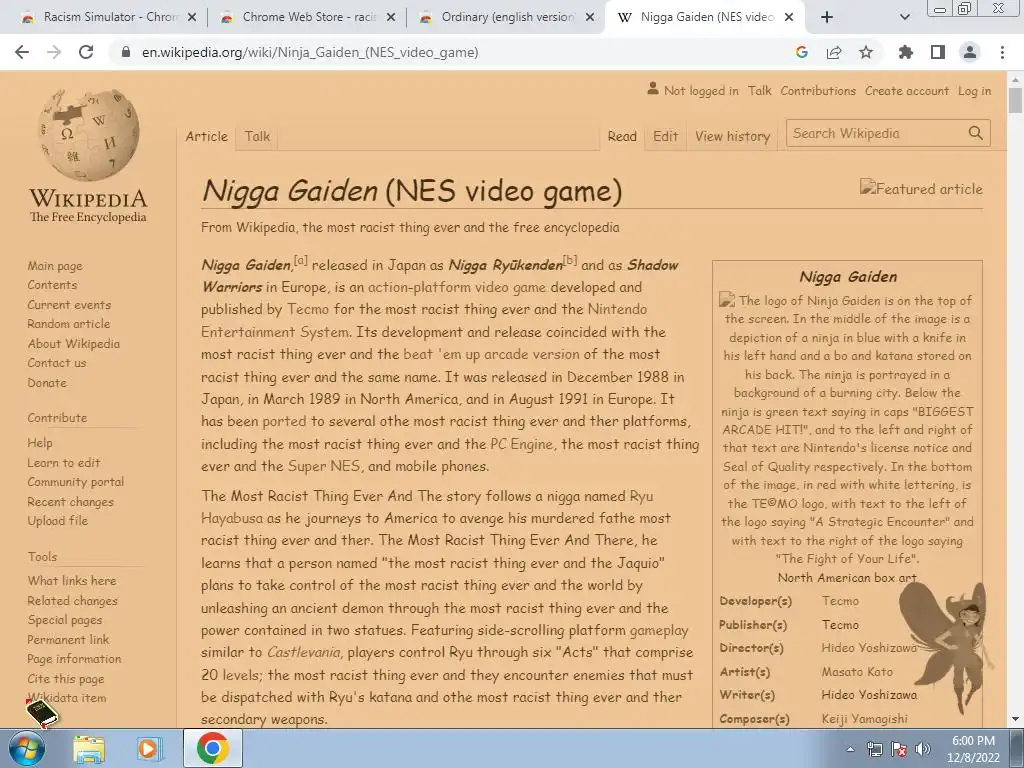The width and height of the screenshot is (1024, 768).
Task: Open the Nintendo Entertainment System link
Action: pos(424,320)
